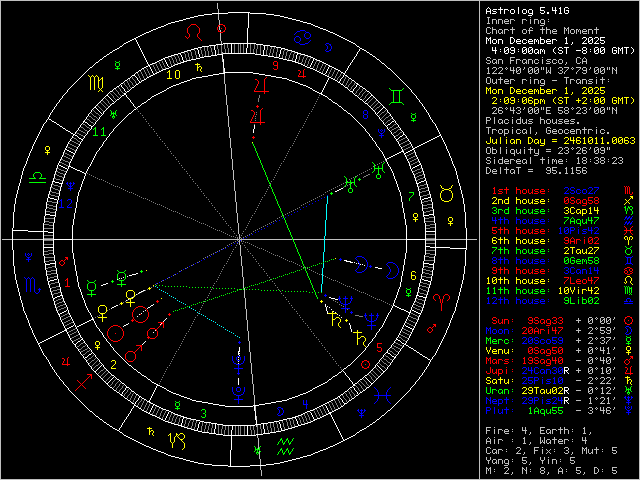Click the Aquarius glyph on the zodiac wheel

tap(284, 446)
